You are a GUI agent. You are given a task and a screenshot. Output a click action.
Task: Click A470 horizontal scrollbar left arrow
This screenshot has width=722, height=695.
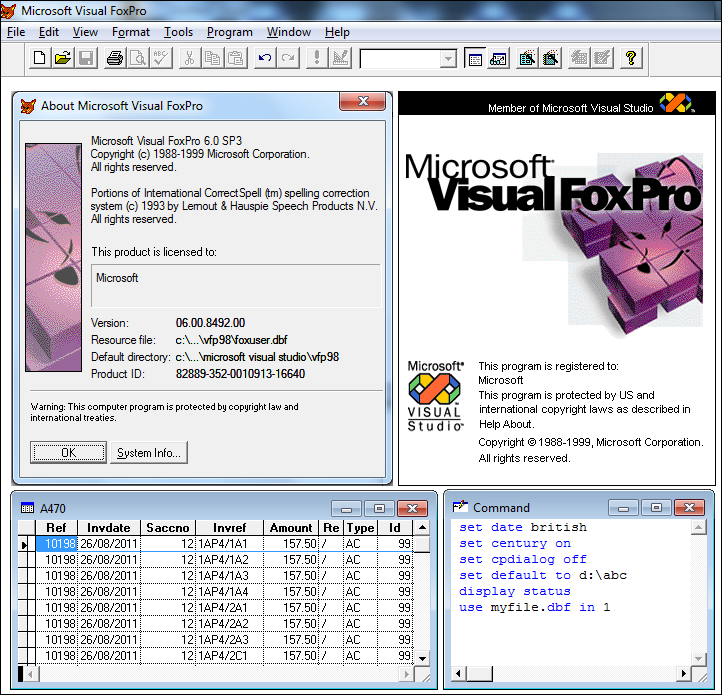(x=31, y=674)
